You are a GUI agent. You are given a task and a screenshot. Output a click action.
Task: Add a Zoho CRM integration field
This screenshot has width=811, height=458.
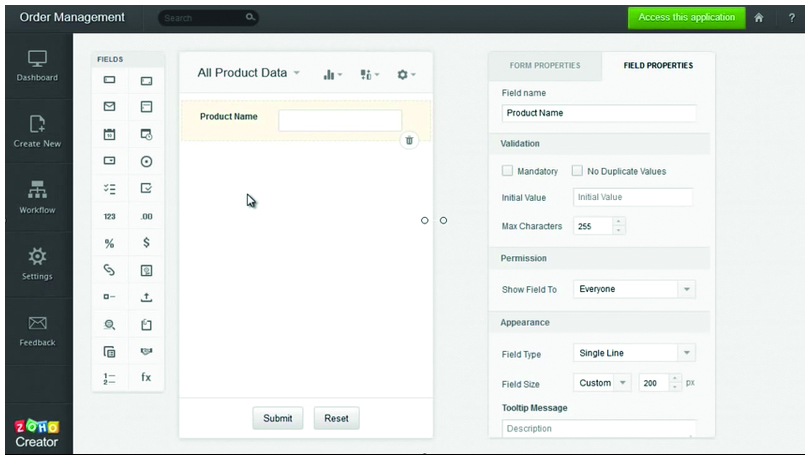tap(146, 352)
